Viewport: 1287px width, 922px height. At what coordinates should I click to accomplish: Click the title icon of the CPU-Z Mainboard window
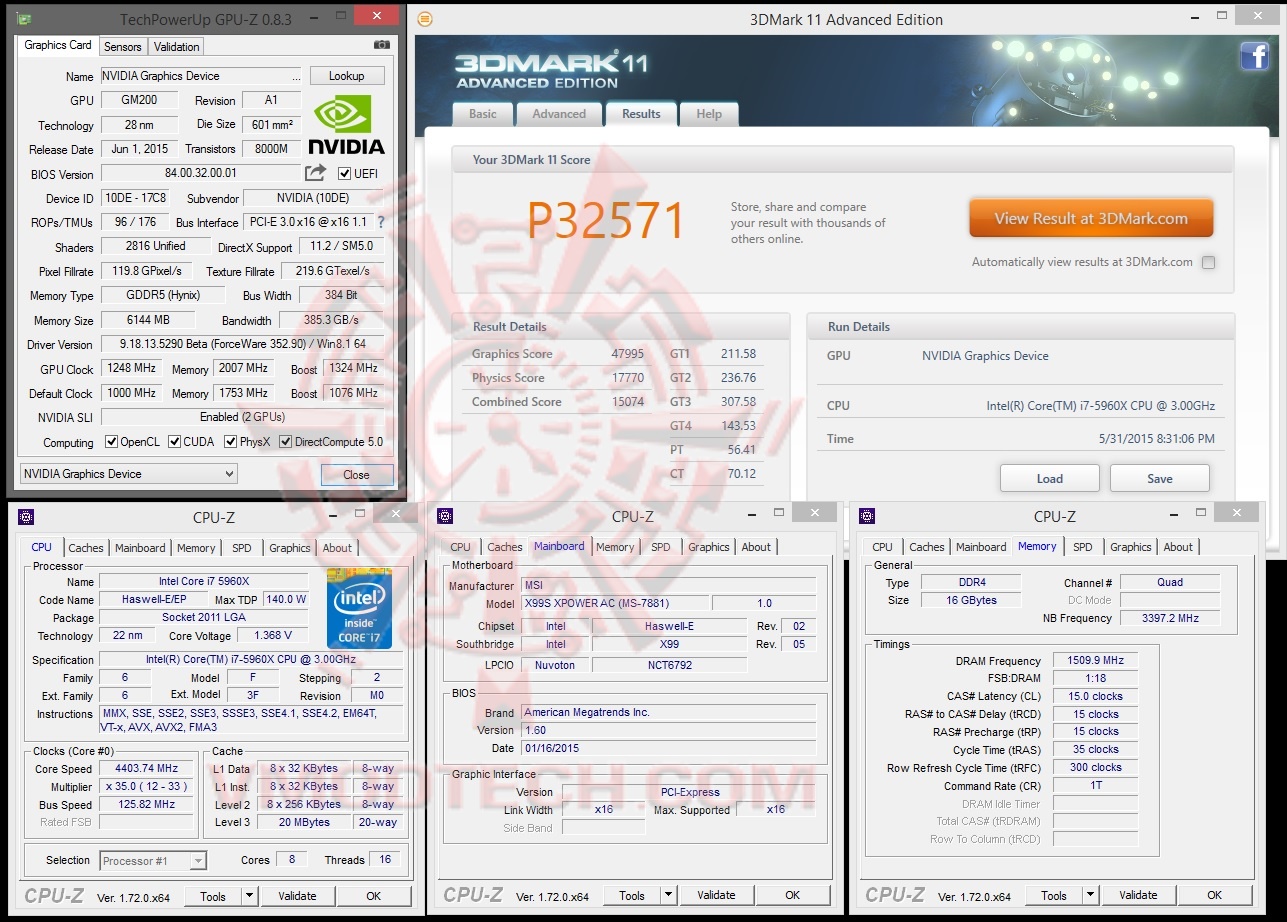pyautogui.click(x=445, y=517)
